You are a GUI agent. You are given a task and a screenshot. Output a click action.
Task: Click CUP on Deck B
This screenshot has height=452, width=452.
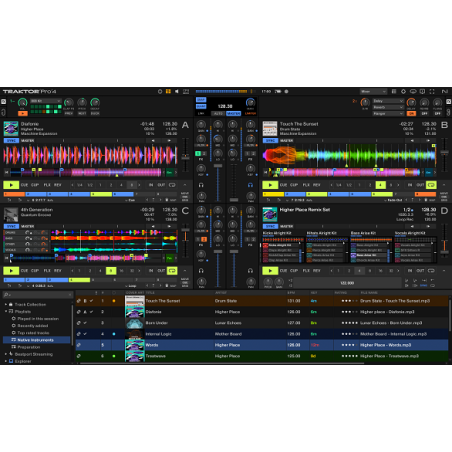tap(294, 185)
